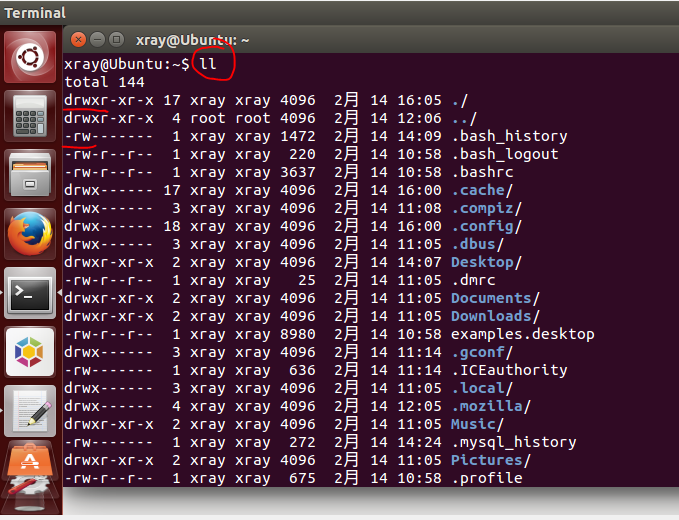
Task: Select the .mysql_history filename
Action: [514, 442]
